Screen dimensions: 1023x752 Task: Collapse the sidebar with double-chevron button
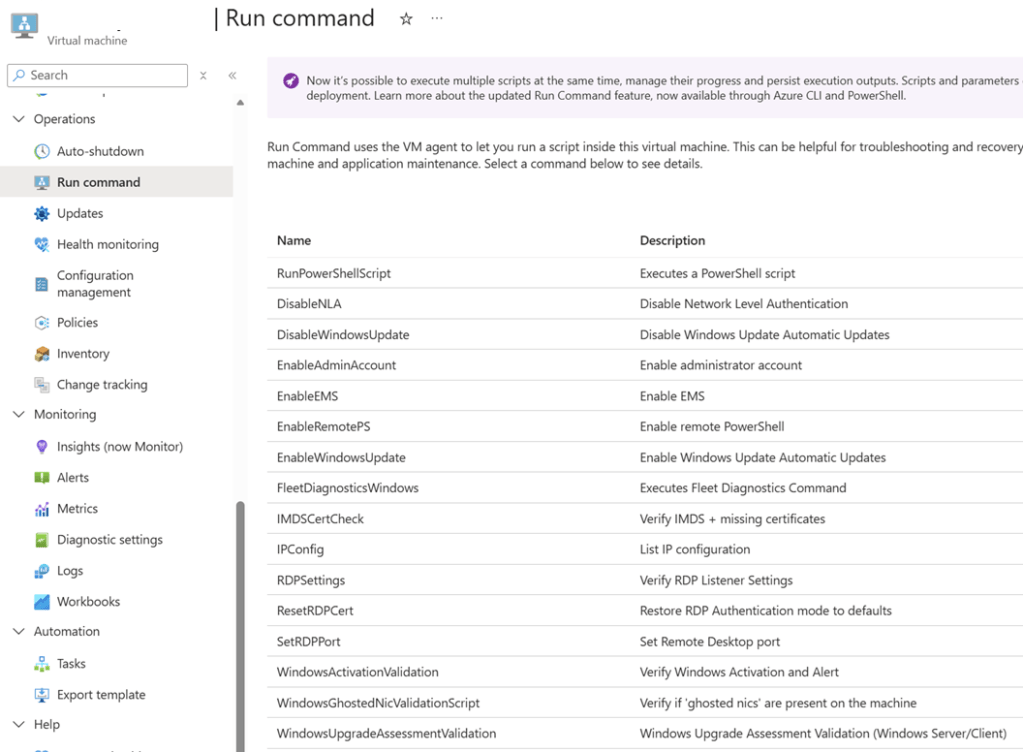pyautogui.click(x=232, y=75)
